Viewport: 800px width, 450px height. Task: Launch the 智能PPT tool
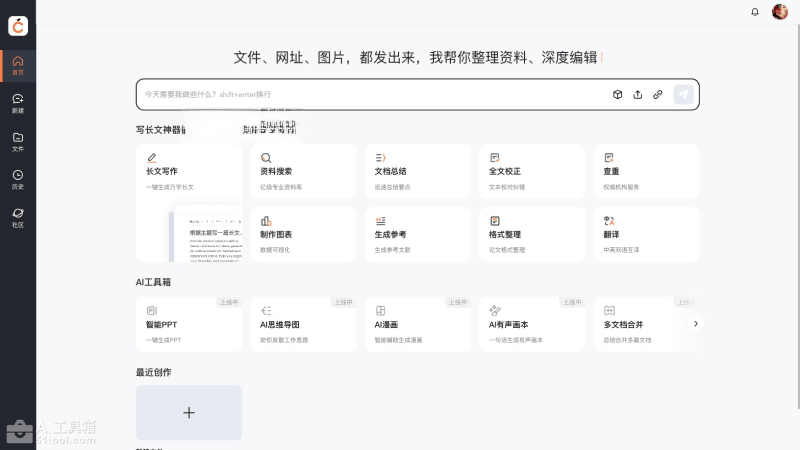[189, 324]
